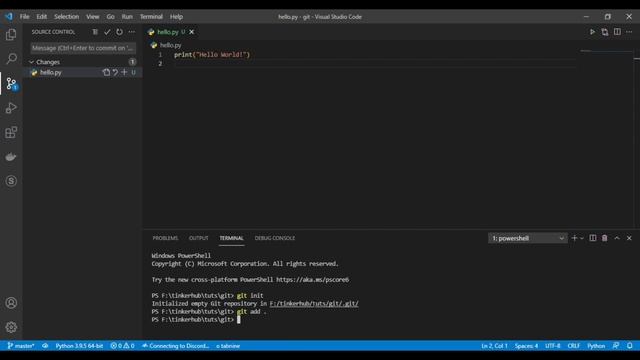Split the editor right
The width and height of the screenshot is (640, 360).
(617, 32)
